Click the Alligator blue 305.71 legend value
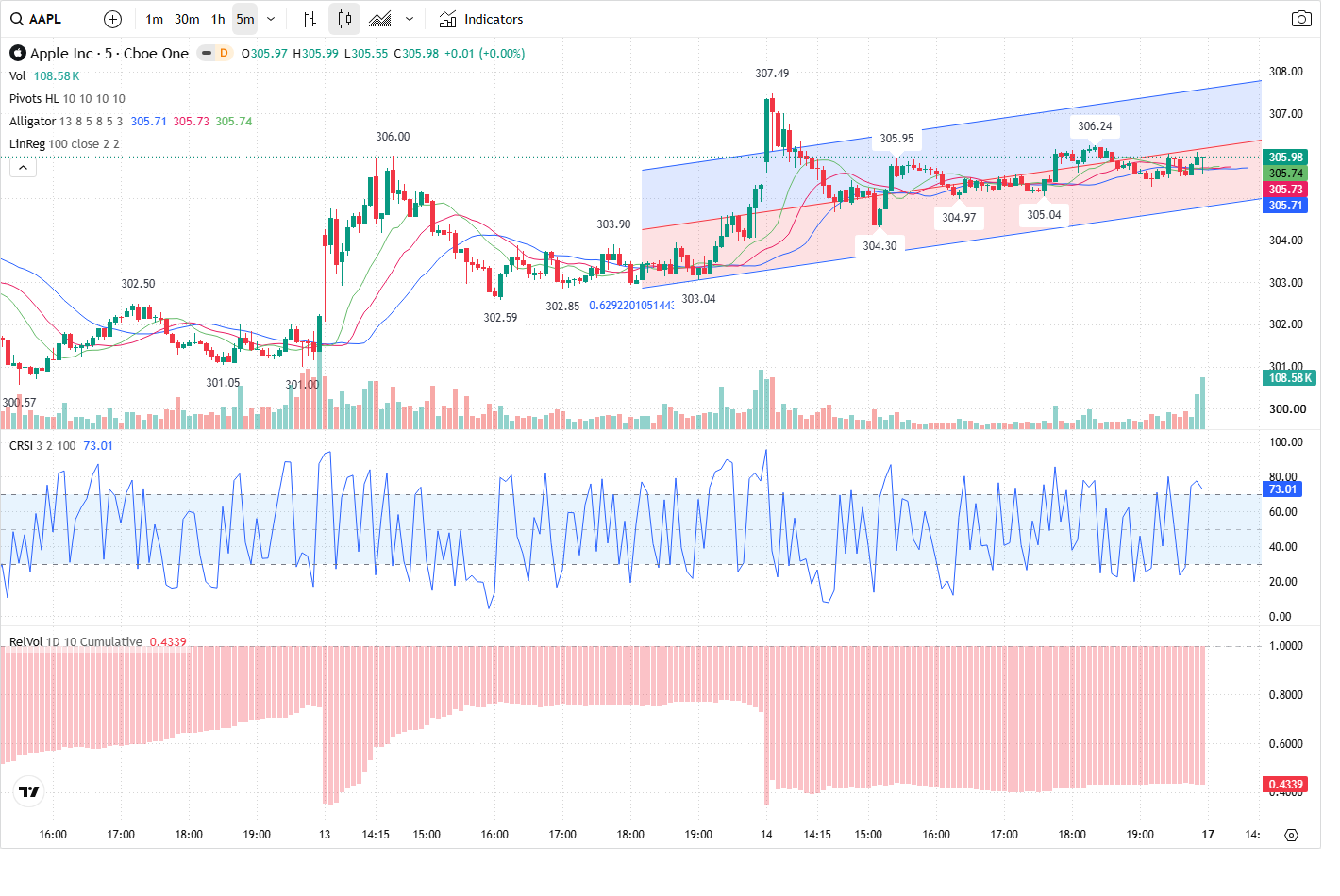The height and width of the screenshot is (896, 1340). coord(149,122)
